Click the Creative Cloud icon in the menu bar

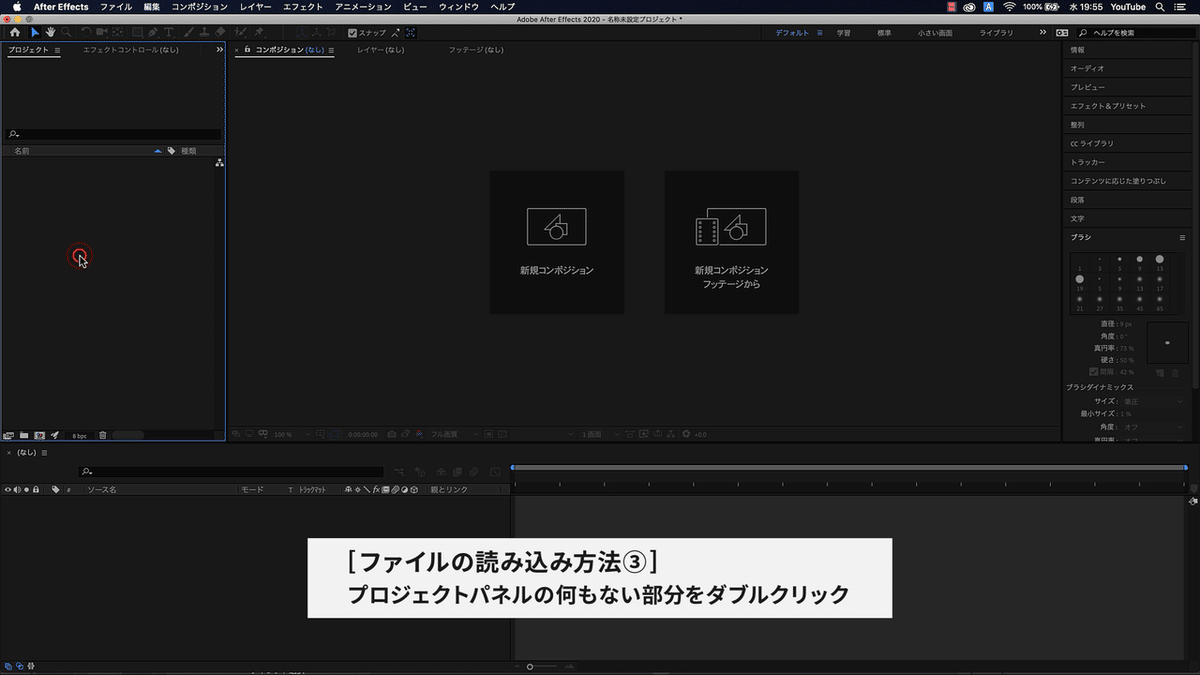967,6
